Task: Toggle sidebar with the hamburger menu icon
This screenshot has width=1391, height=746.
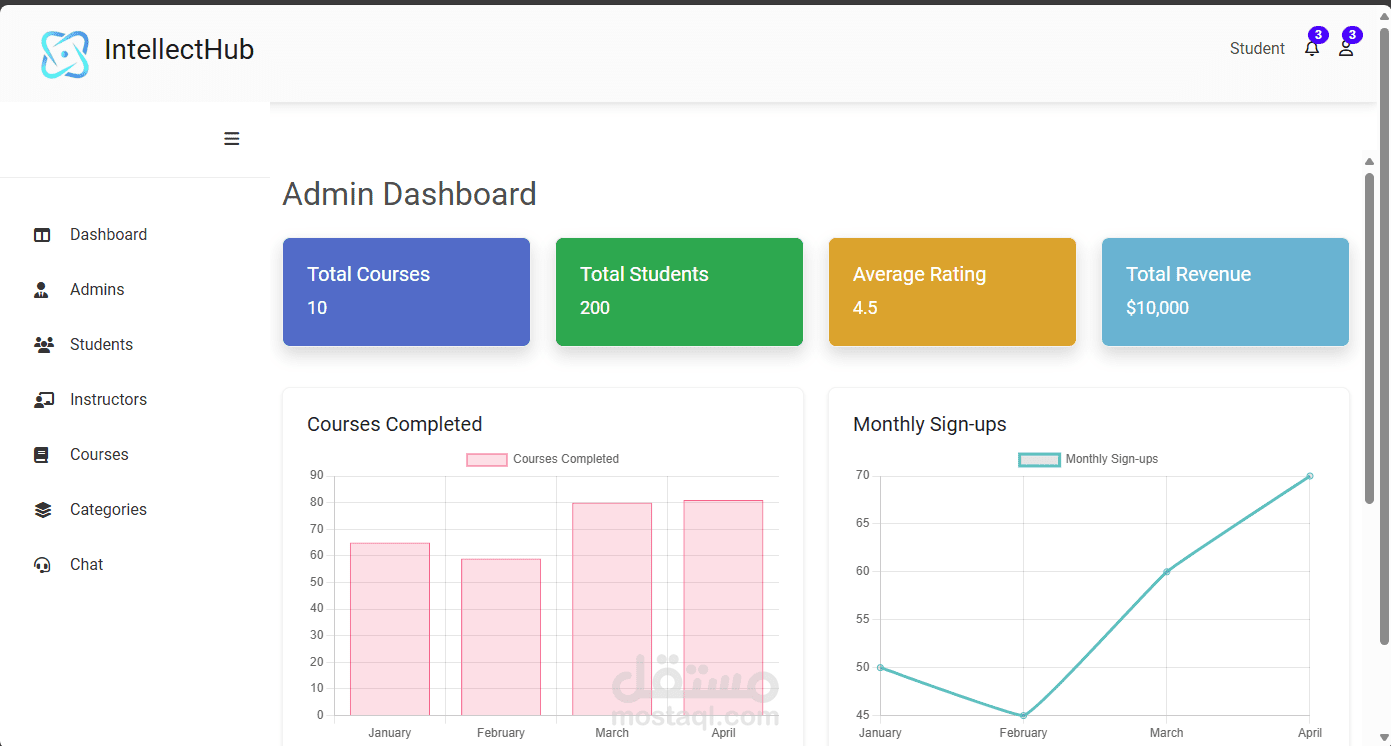Action: tap(232, 139)
